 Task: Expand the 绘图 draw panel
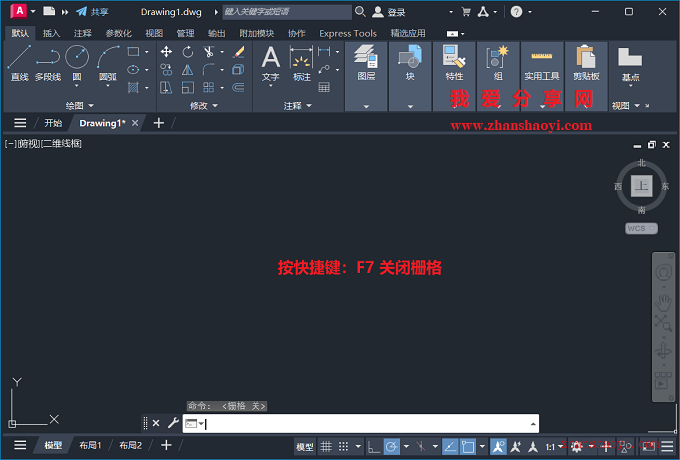(79, 105)
